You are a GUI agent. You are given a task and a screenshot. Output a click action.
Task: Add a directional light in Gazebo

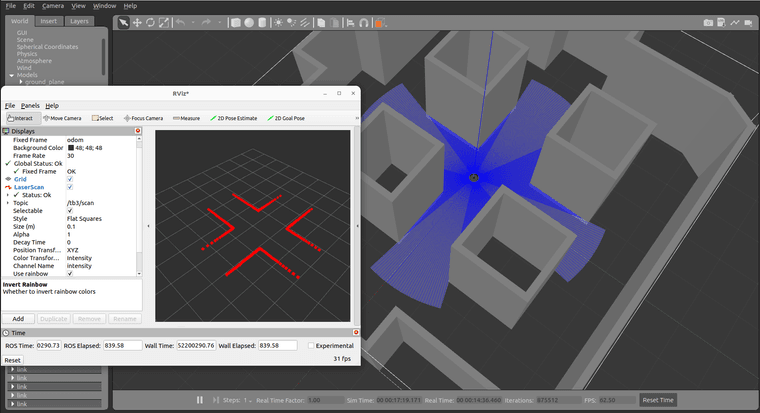[x=304, y=23]
